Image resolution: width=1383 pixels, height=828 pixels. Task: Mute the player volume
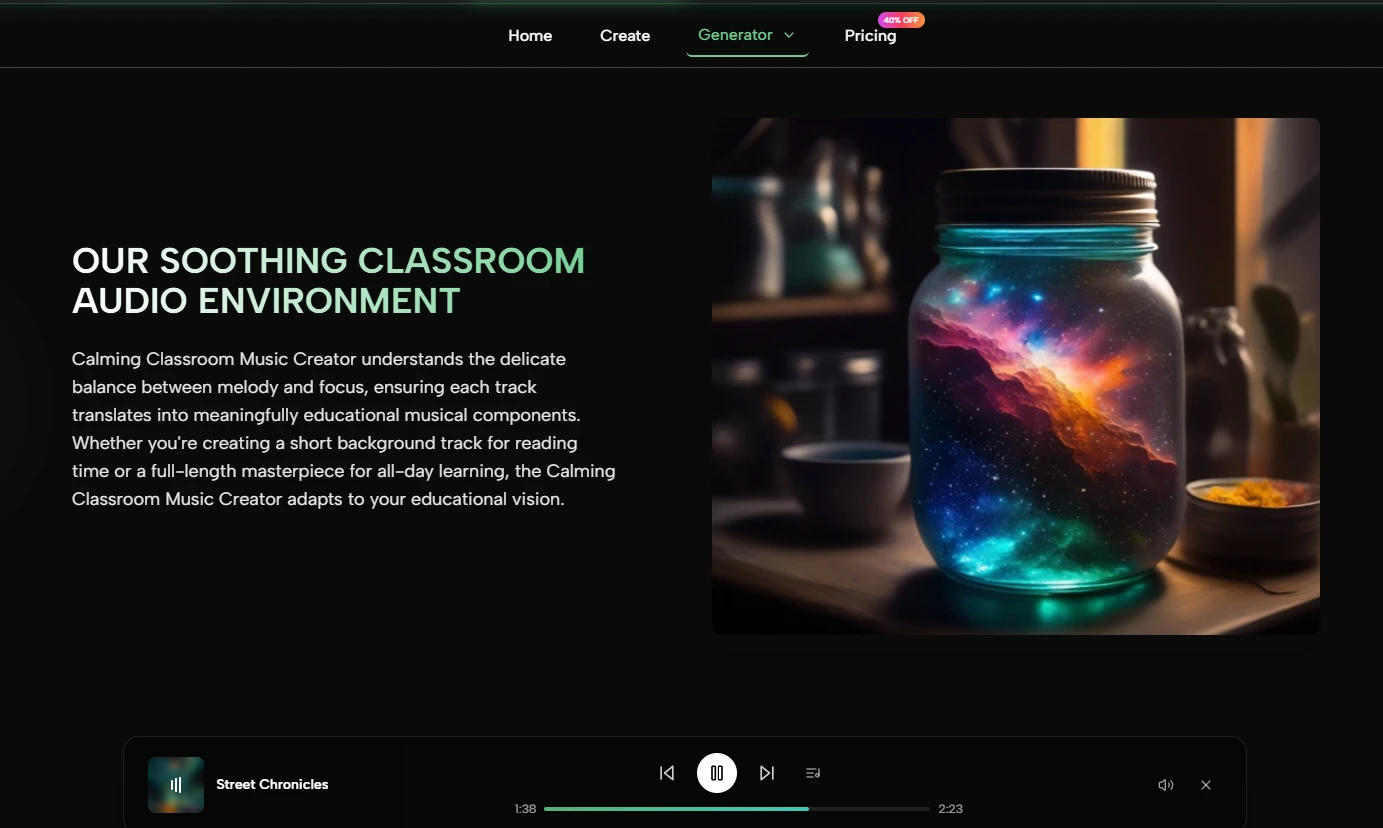pyautogui.click(x=1166, y=785)
